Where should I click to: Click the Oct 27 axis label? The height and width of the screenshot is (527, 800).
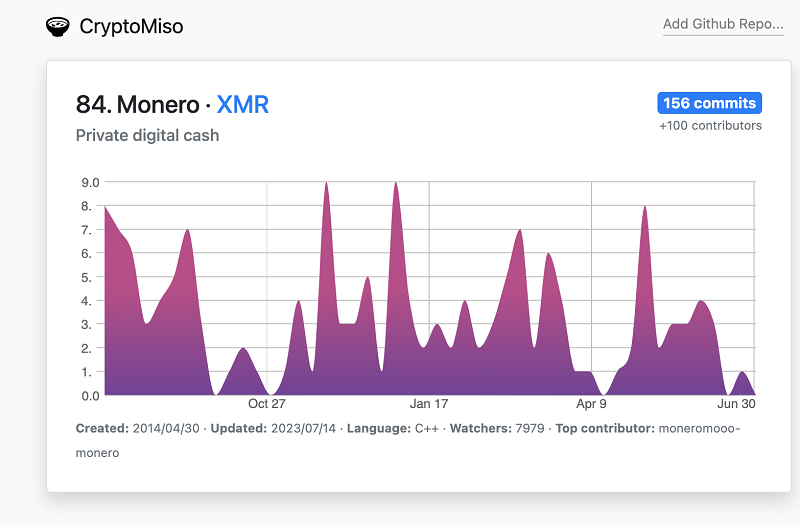tap(267, 404)
